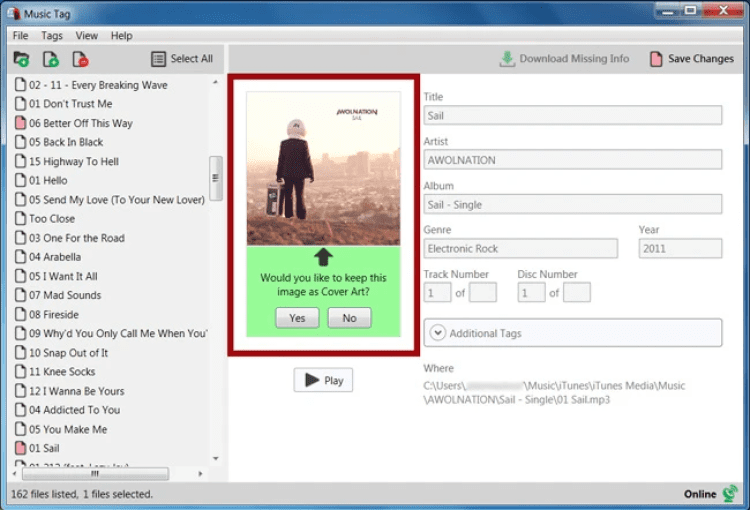The height and width of the screenshot is (510, 750).
Task: Select 04 Addicted To You
Action: tap(75, 410)
